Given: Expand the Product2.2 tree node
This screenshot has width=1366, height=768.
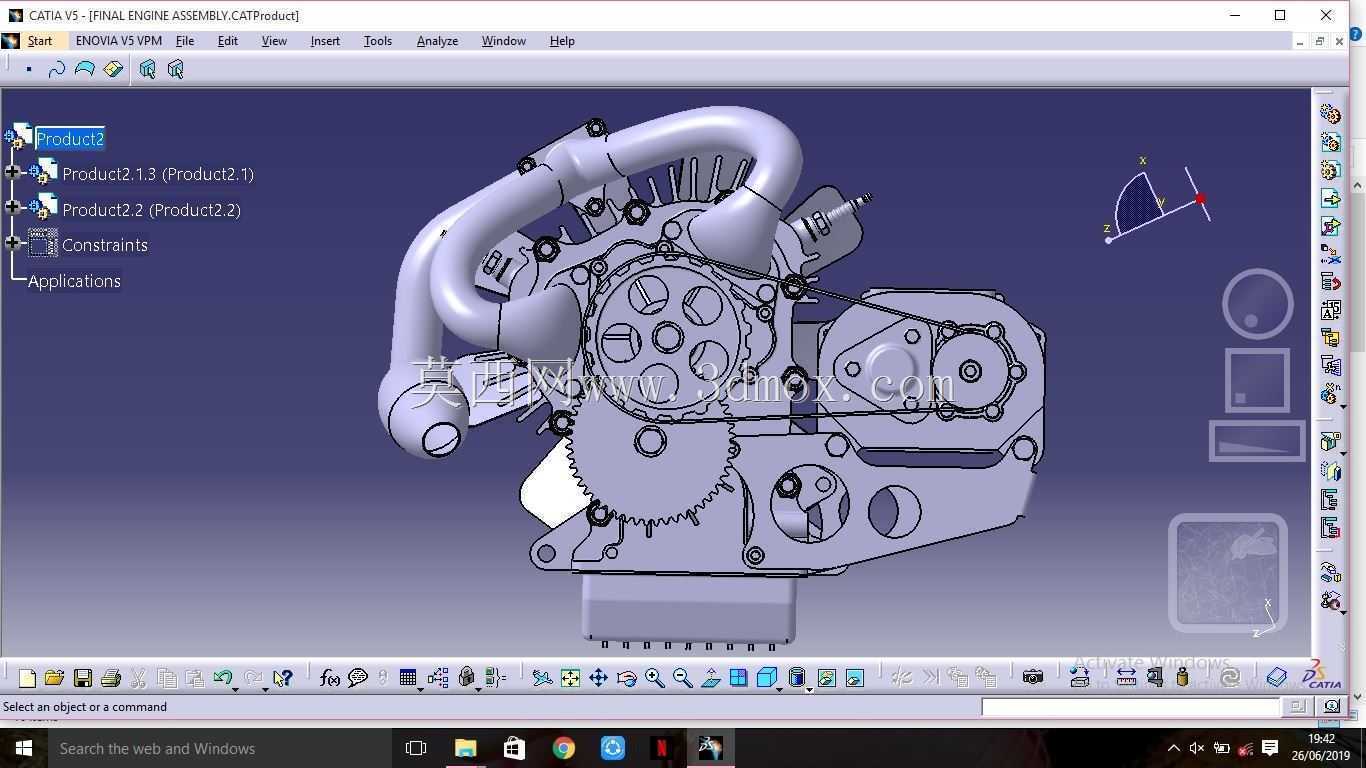Looking at the screenshot, I should point(12,208).
